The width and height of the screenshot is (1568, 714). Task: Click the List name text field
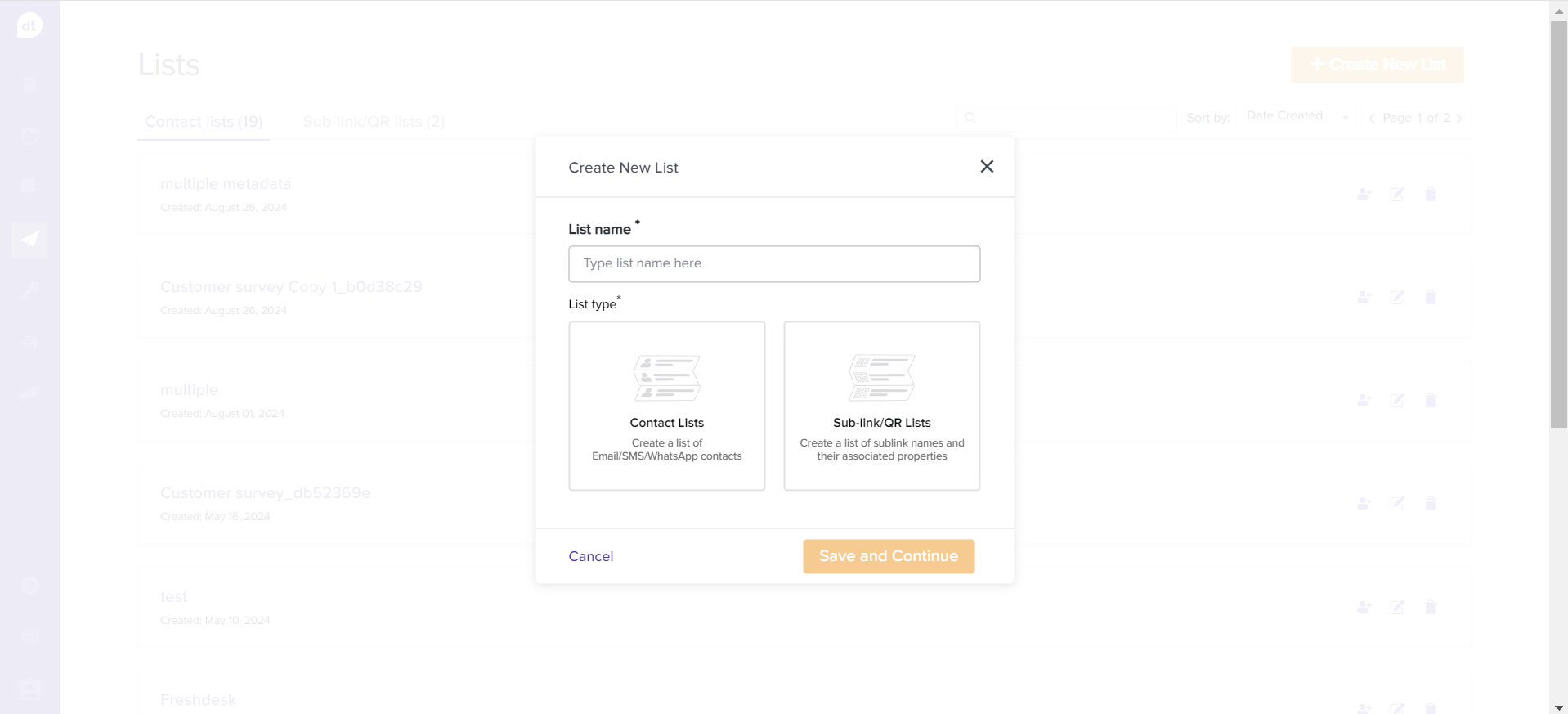(x=774, y=264)
